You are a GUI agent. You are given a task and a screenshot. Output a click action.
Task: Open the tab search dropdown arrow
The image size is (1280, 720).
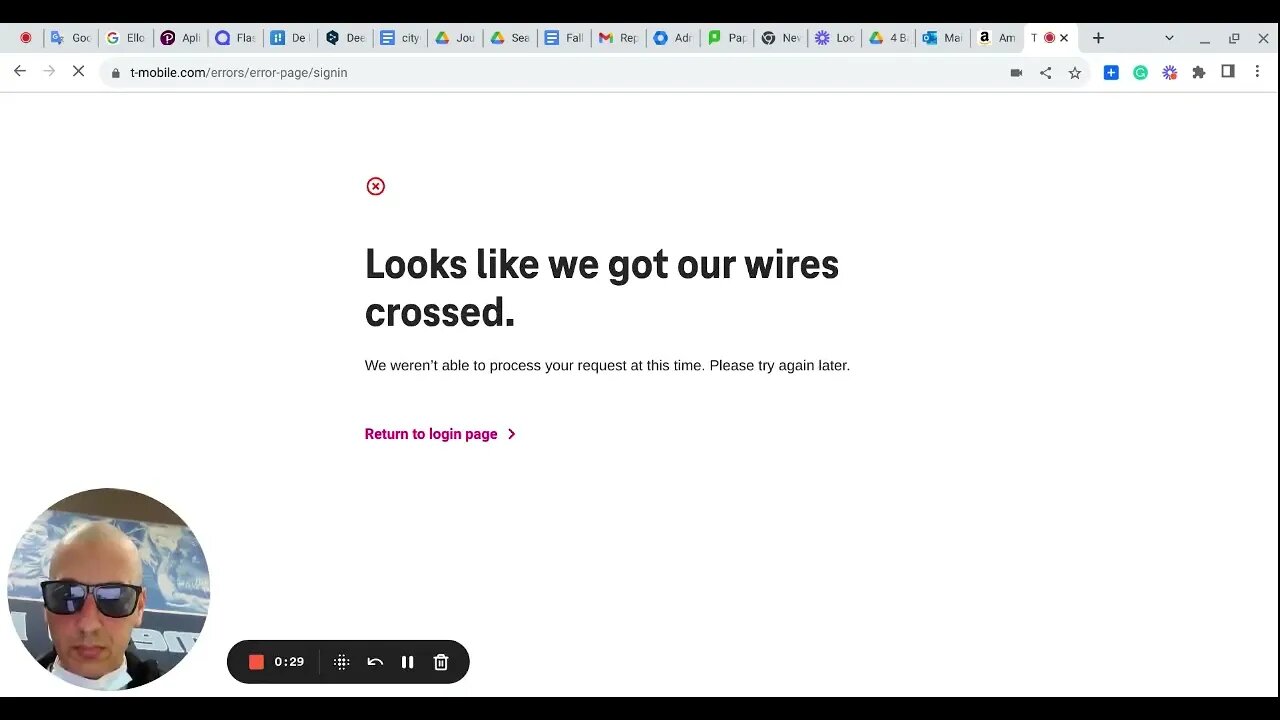coord(1169,38)
